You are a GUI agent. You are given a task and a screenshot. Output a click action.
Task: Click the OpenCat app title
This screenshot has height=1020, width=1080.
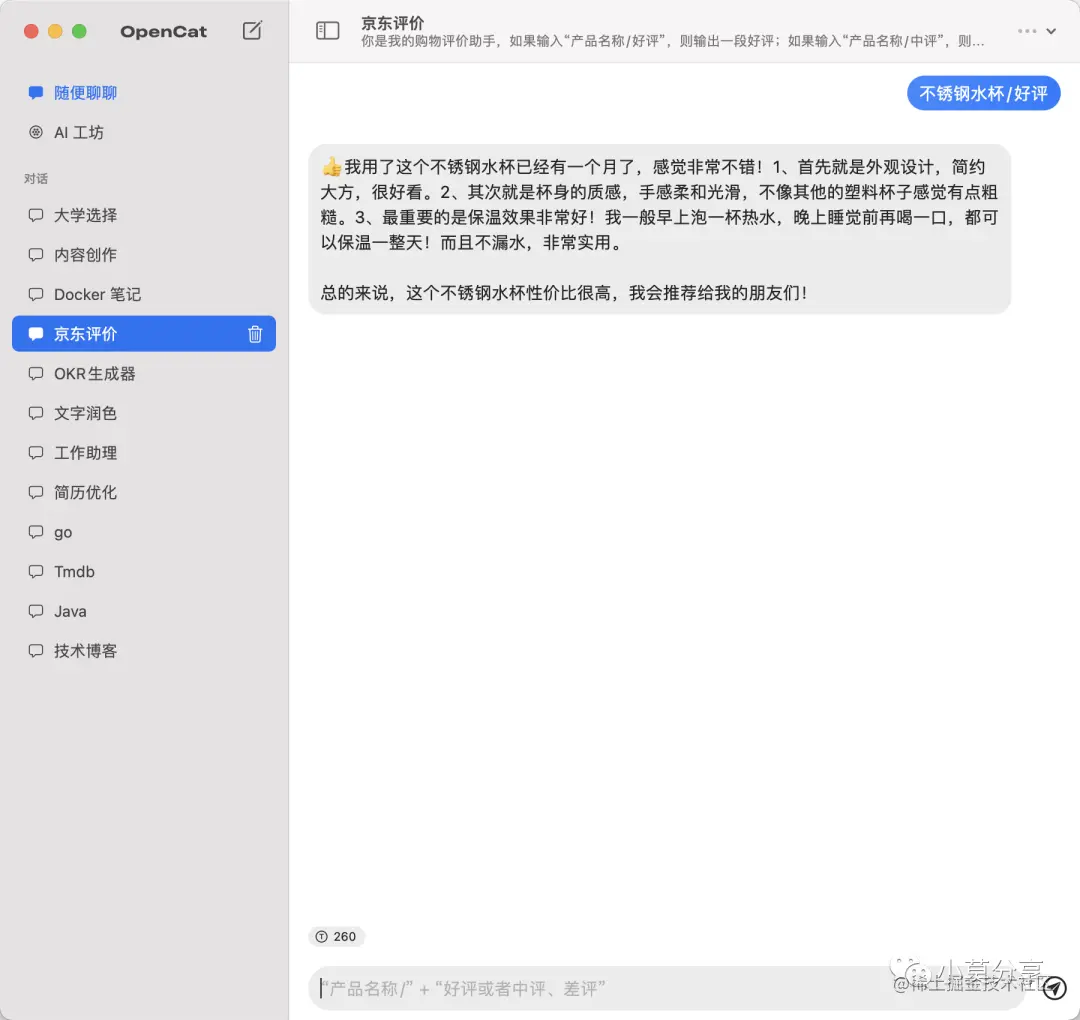coord(164,32)
